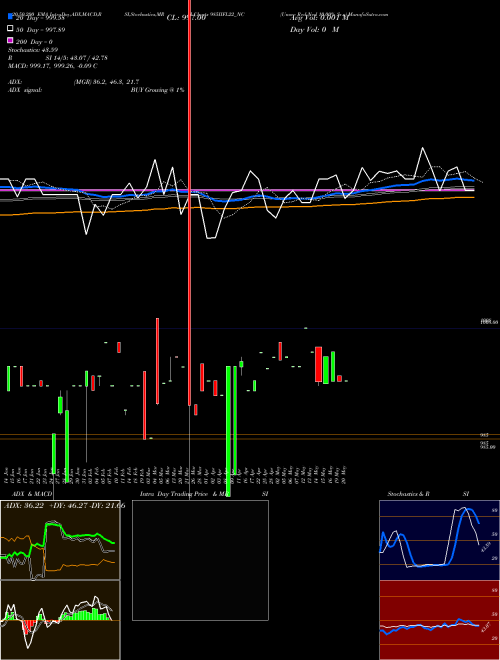Select the '200 Day = 0' label
Image resolution: width=500 pixels, height=660 pixels.
coord(34,42)
